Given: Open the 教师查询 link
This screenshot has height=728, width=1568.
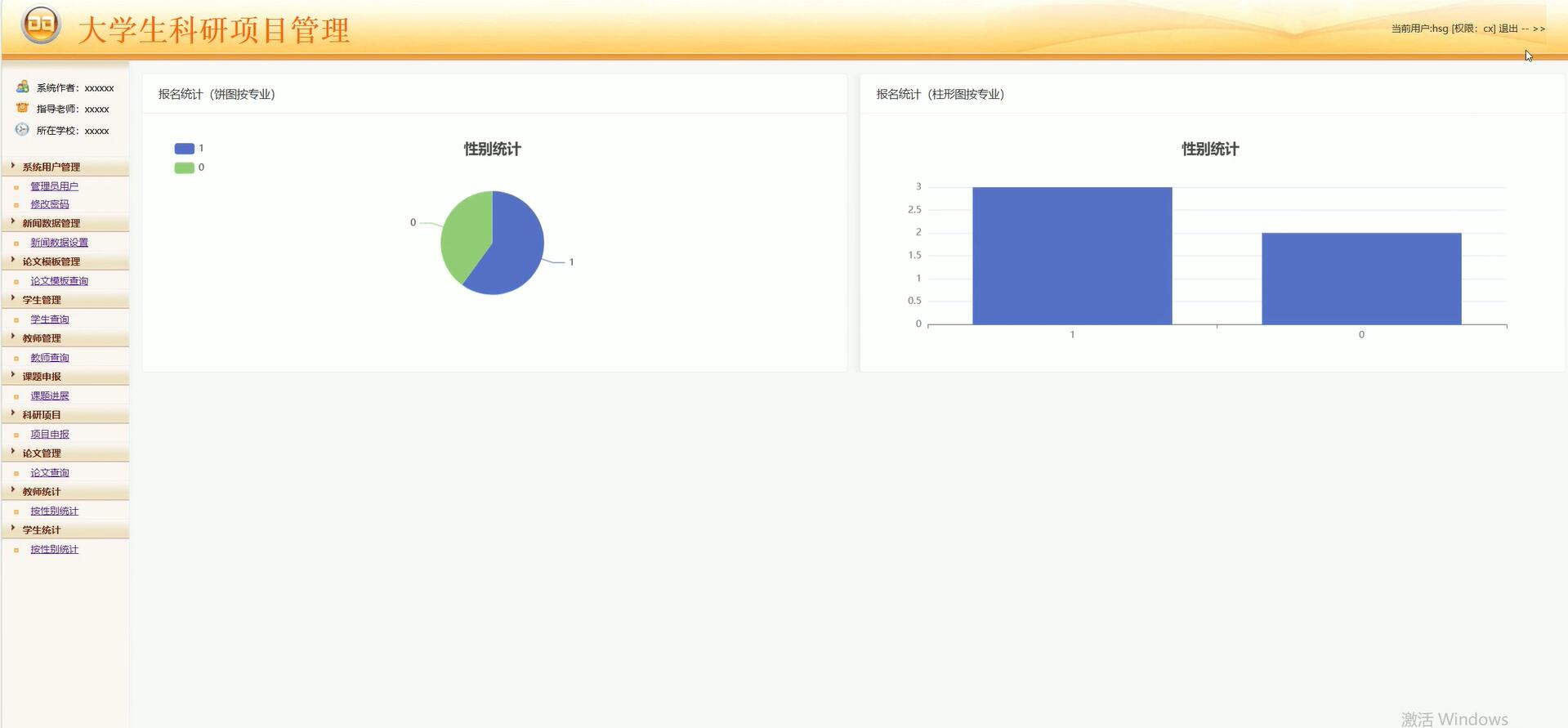Looking at the screenshot, I should (x=50, y=358).
